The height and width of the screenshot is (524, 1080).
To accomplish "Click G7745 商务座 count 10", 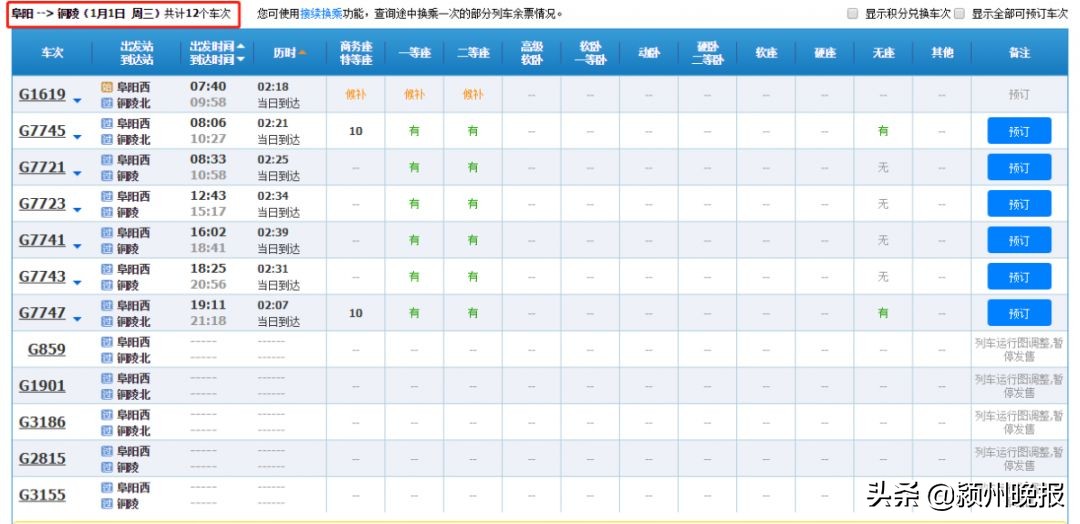I will pos(355,131).
